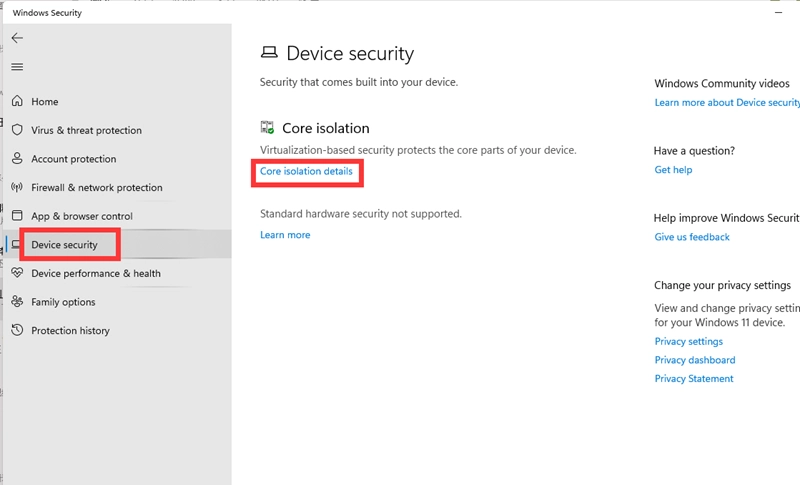Select Device security in sidebar
Screen dimensions: 800x485
[64, 245]
